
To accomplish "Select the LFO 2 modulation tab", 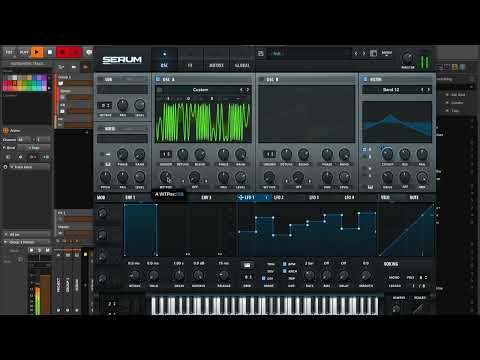I will 279,197.
